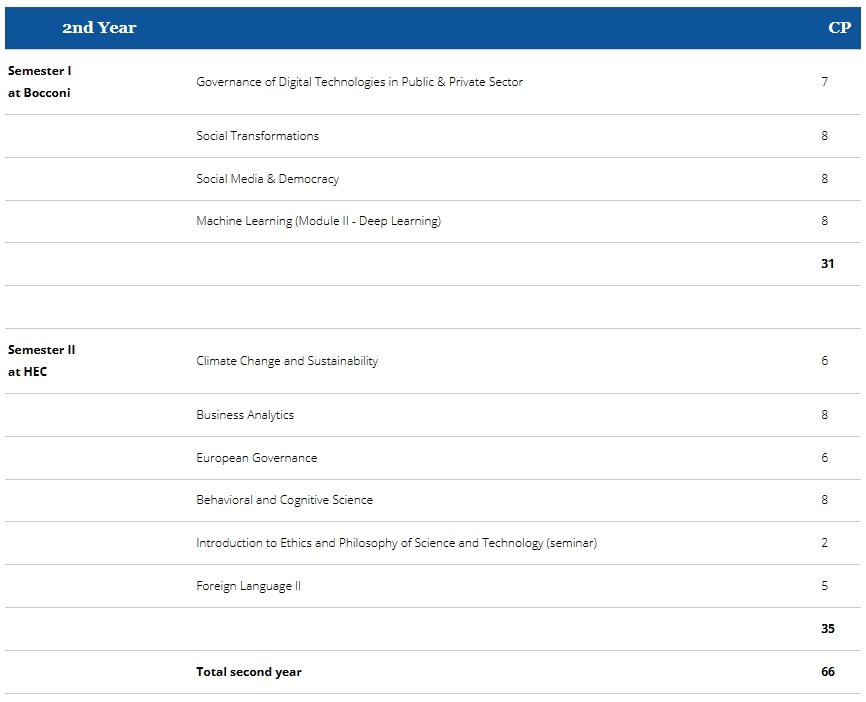The width and height of the screenshot is (866, 702).
Task: Select 'Behavioral and Cognitive Science' course
Action: [284, 500]
